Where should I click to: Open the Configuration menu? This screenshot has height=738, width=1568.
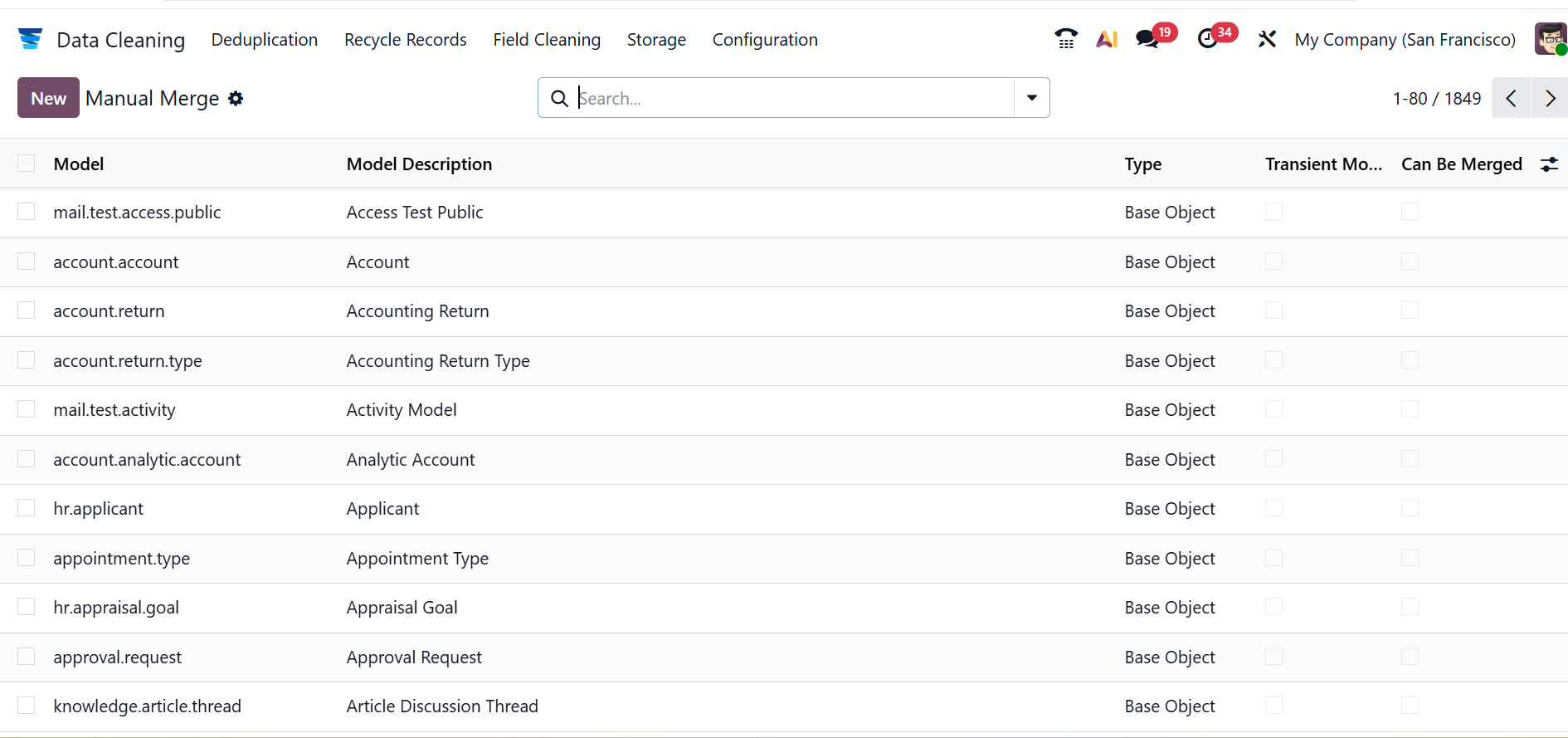click(764, 40)
